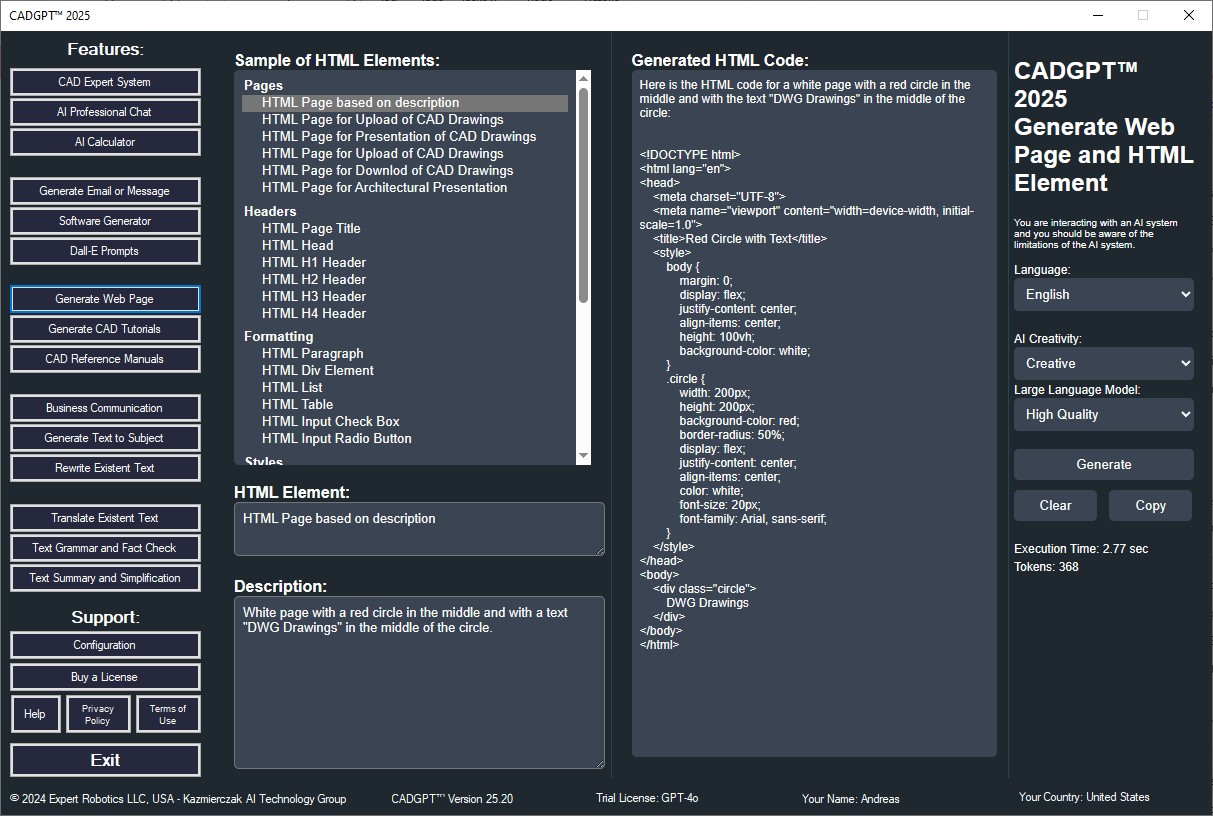Pick HTML H1 Header in list

[x=314, y=262]
